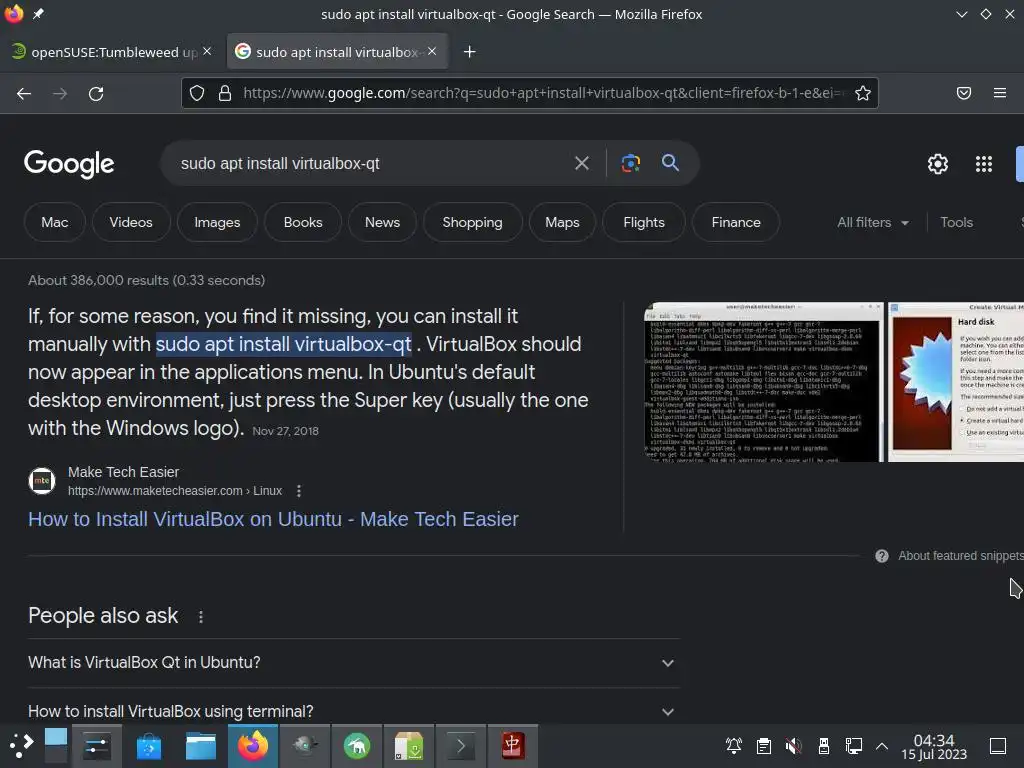Filter results by Books
Viewport: 1024px width, 768px height.
[303, 223]
